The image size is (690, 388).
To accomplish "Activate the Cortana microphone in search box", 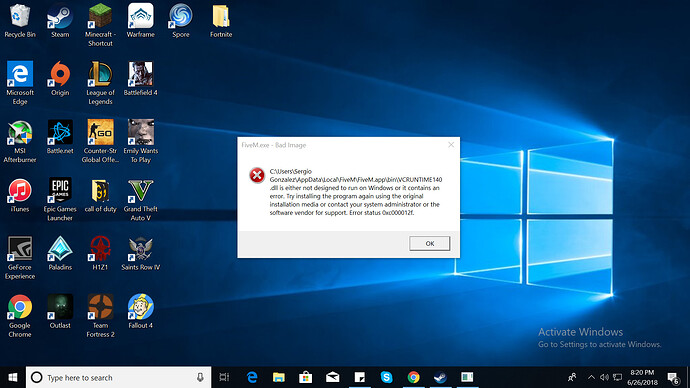I will coord(200,377).
